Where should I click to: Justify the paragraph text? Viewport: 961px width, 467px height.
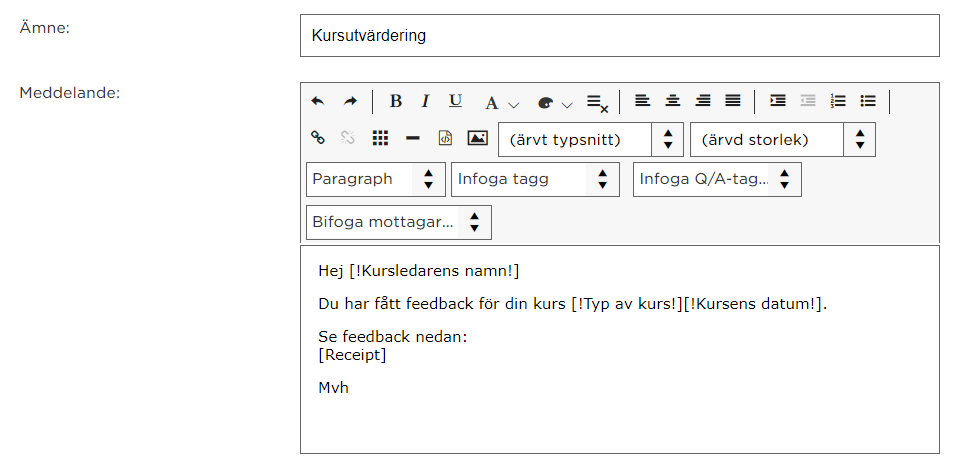(733, 101)
